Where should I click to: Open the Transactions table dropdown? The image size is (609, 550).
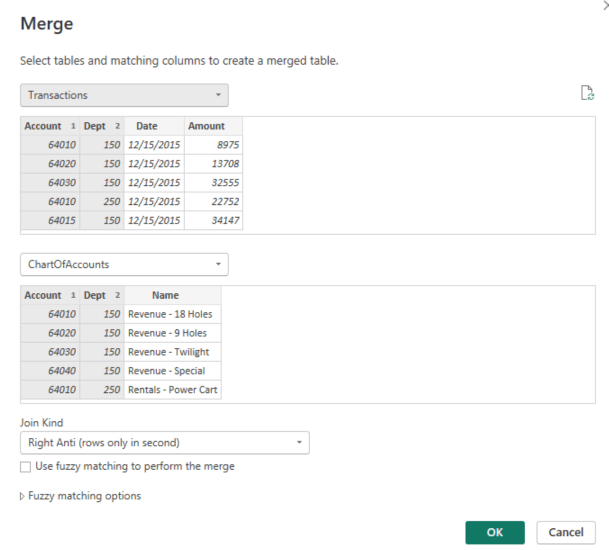click(x=124, y=95)
